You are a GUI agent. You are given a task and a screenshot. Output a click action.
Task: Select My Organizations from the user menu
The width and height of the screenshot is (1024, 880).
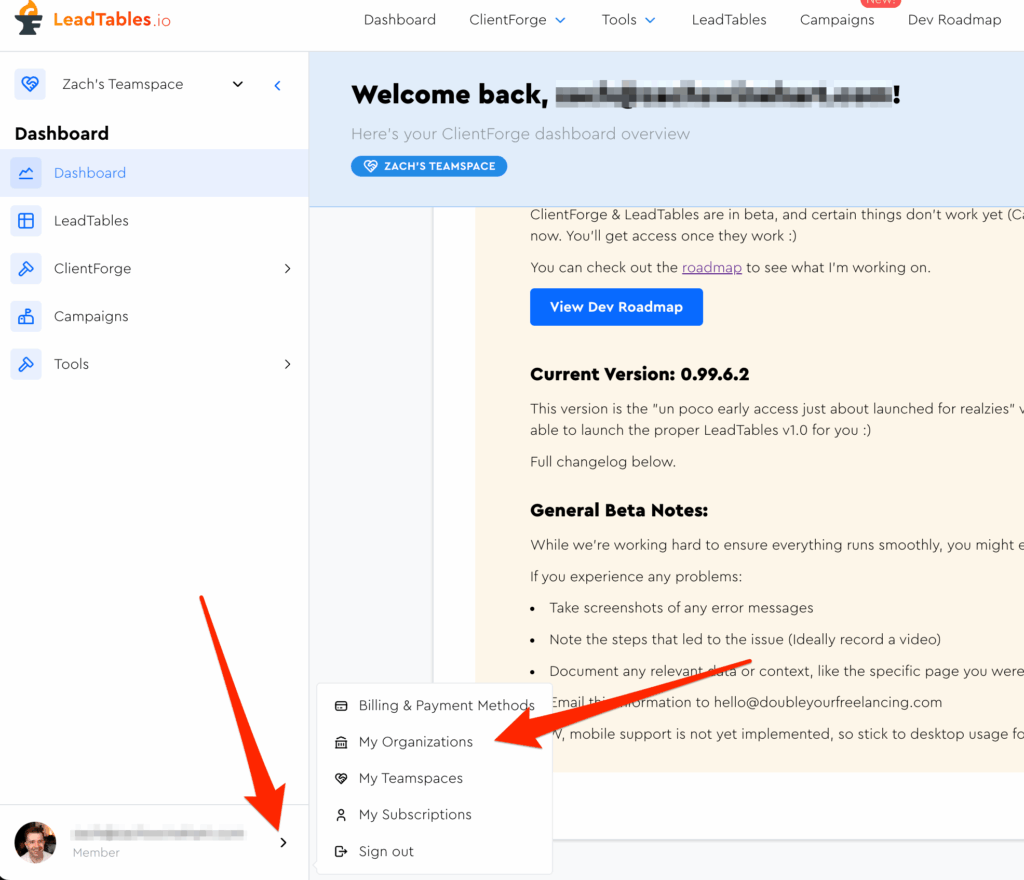[415, 742]
